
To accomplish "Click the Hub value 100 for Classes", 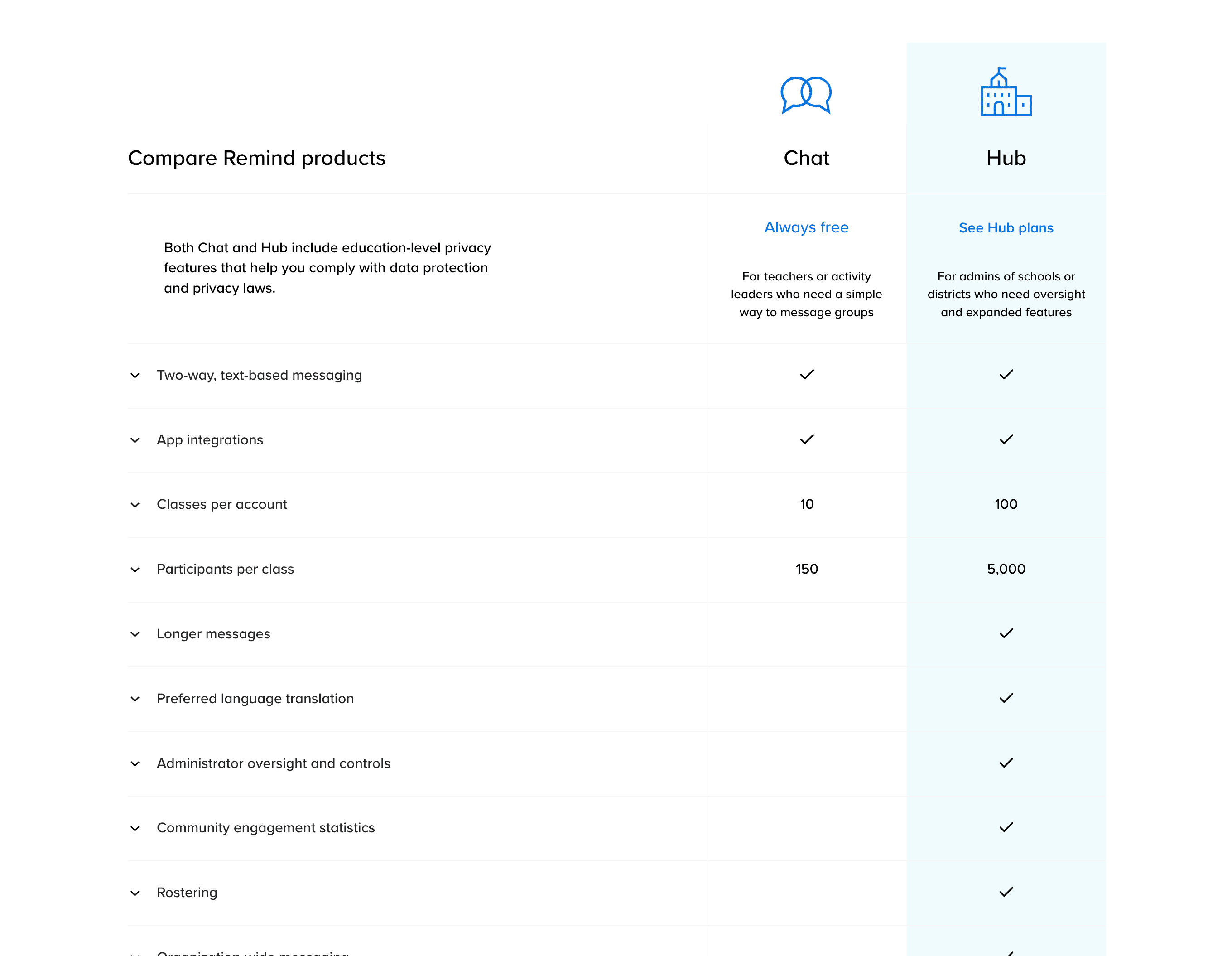I will pyautogui.click(x=1006, y=505).
